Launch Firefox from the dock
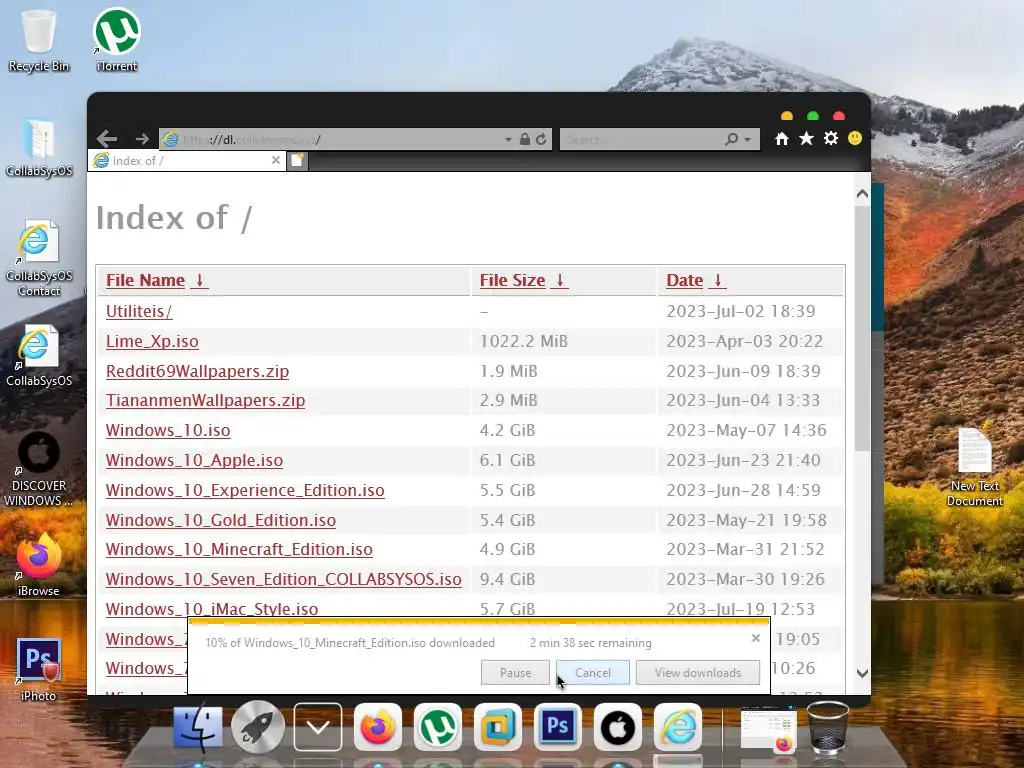Image resolution: width=1024 pixels, height=768 pixels. pos(377,727)
